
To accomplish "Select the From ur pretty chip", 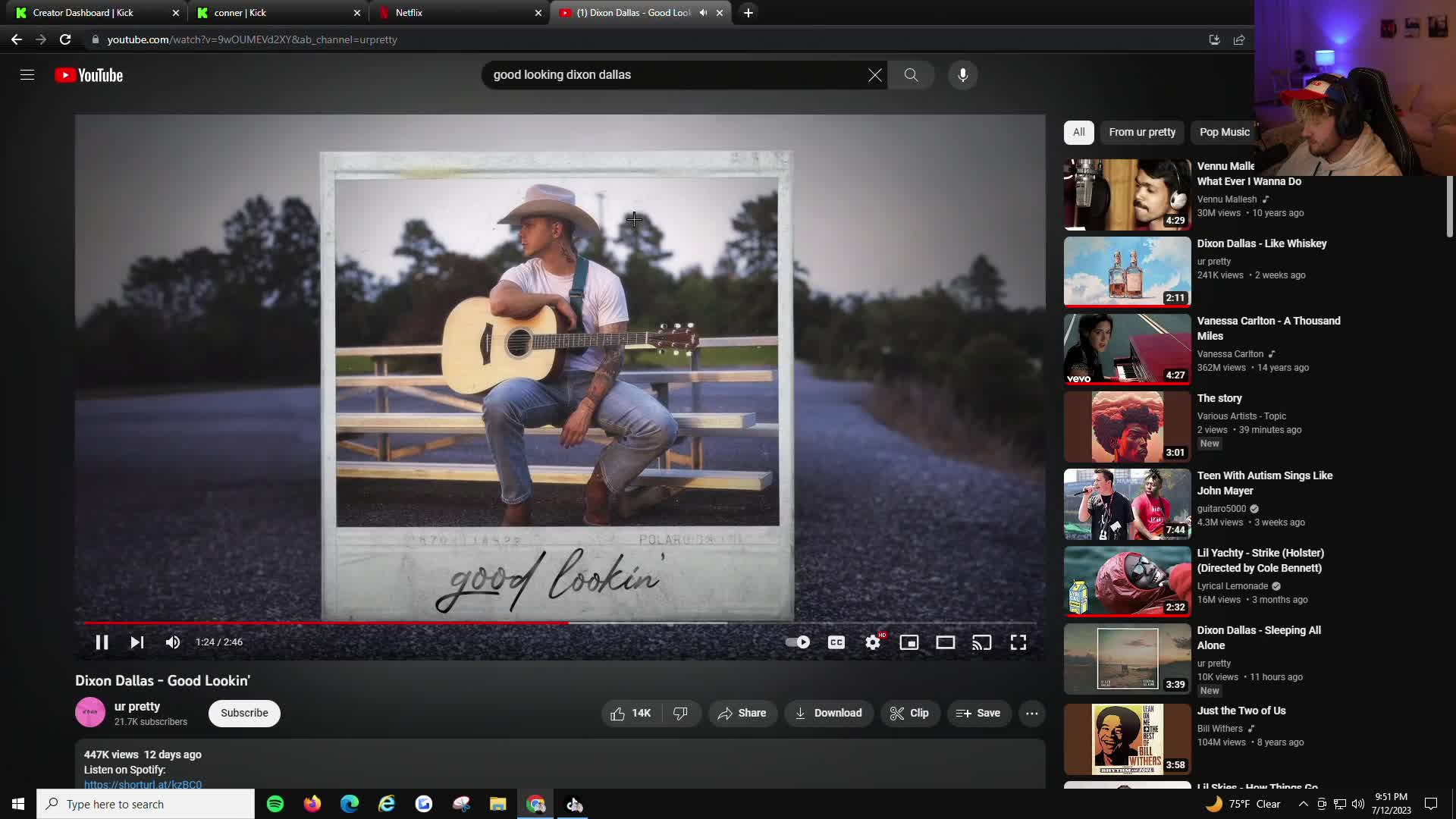I will pyautogui.click(x=1142, y=132).
